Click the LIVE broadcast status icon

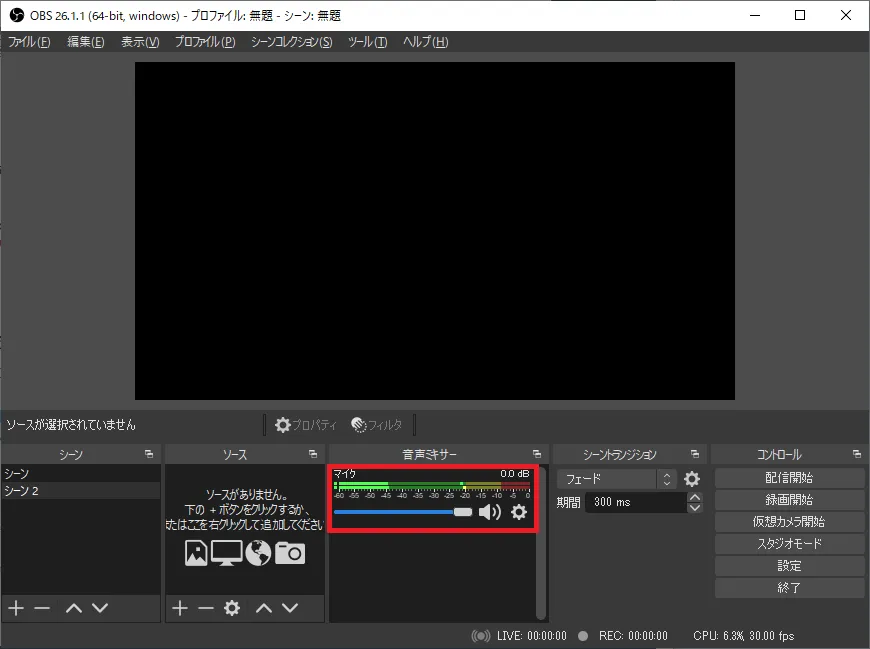point(480,636)
